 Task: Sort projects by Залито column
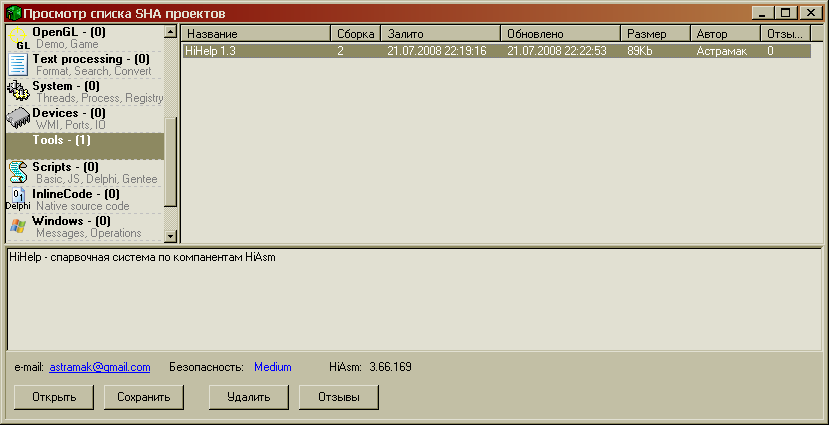click(440, 34)
